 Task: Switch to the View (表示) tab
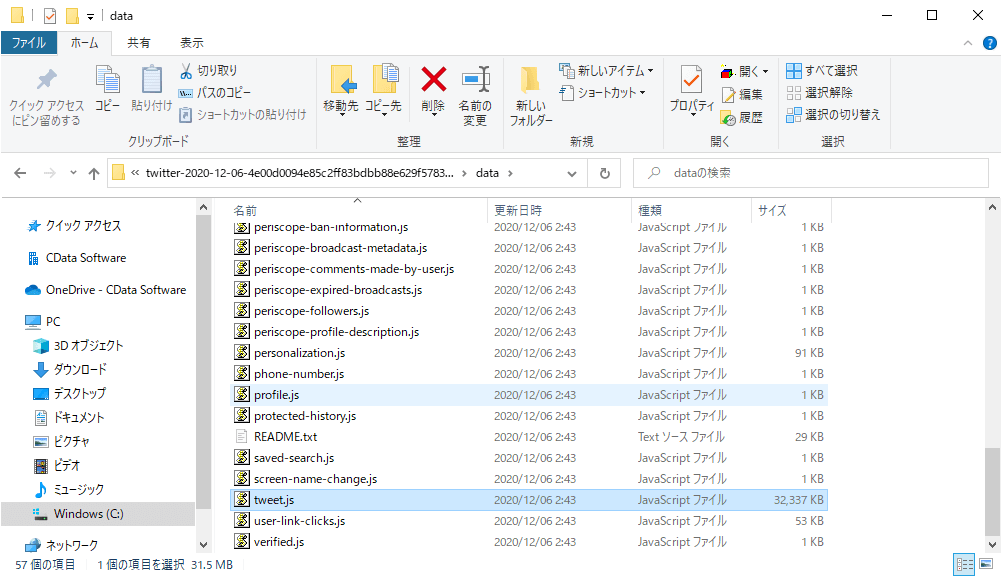tap(192, 43)
